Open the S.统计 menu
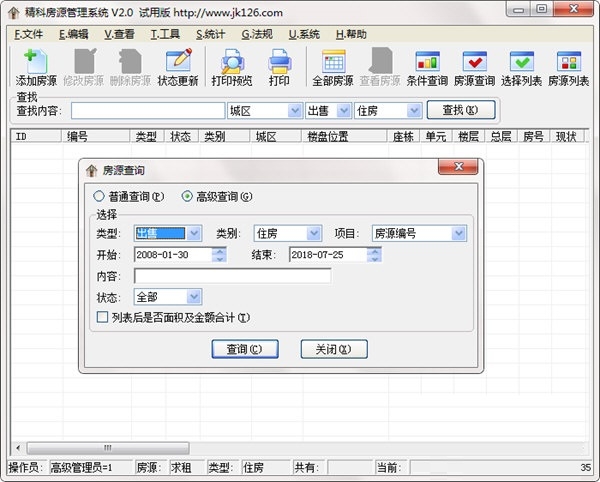 tap(210, 34)
